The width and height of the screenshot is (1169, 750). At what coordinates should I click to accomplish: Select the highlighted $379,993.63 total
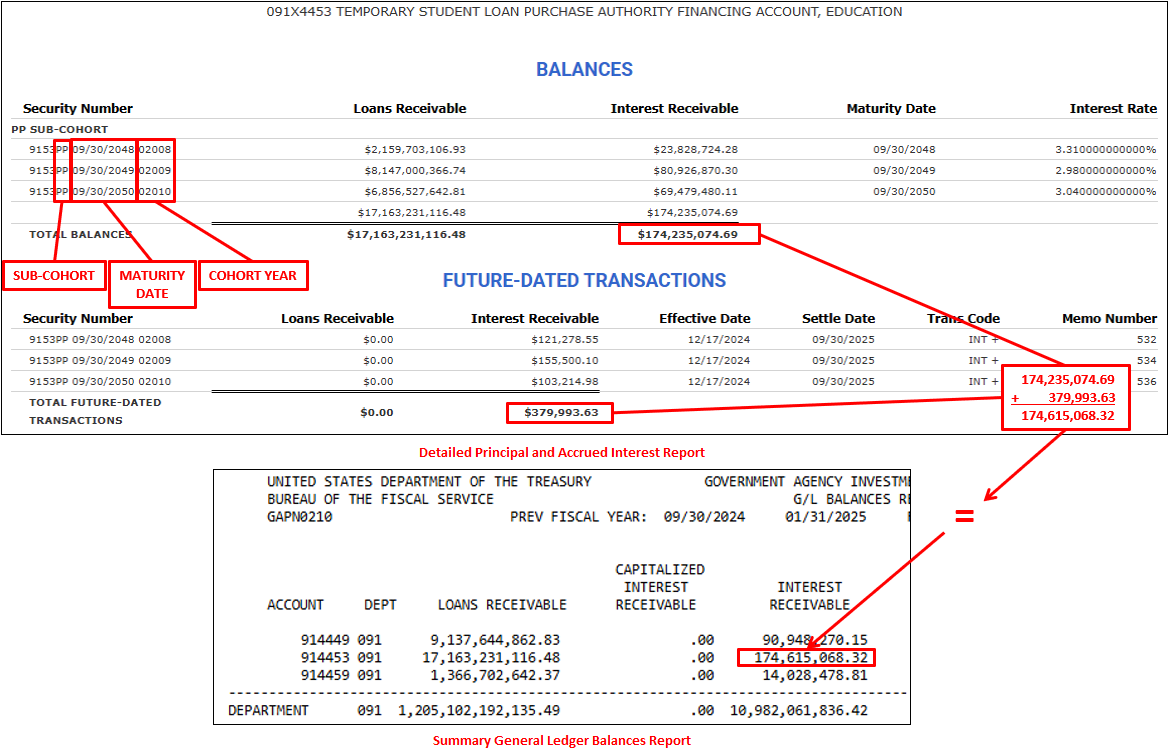[x=559, y=412]
